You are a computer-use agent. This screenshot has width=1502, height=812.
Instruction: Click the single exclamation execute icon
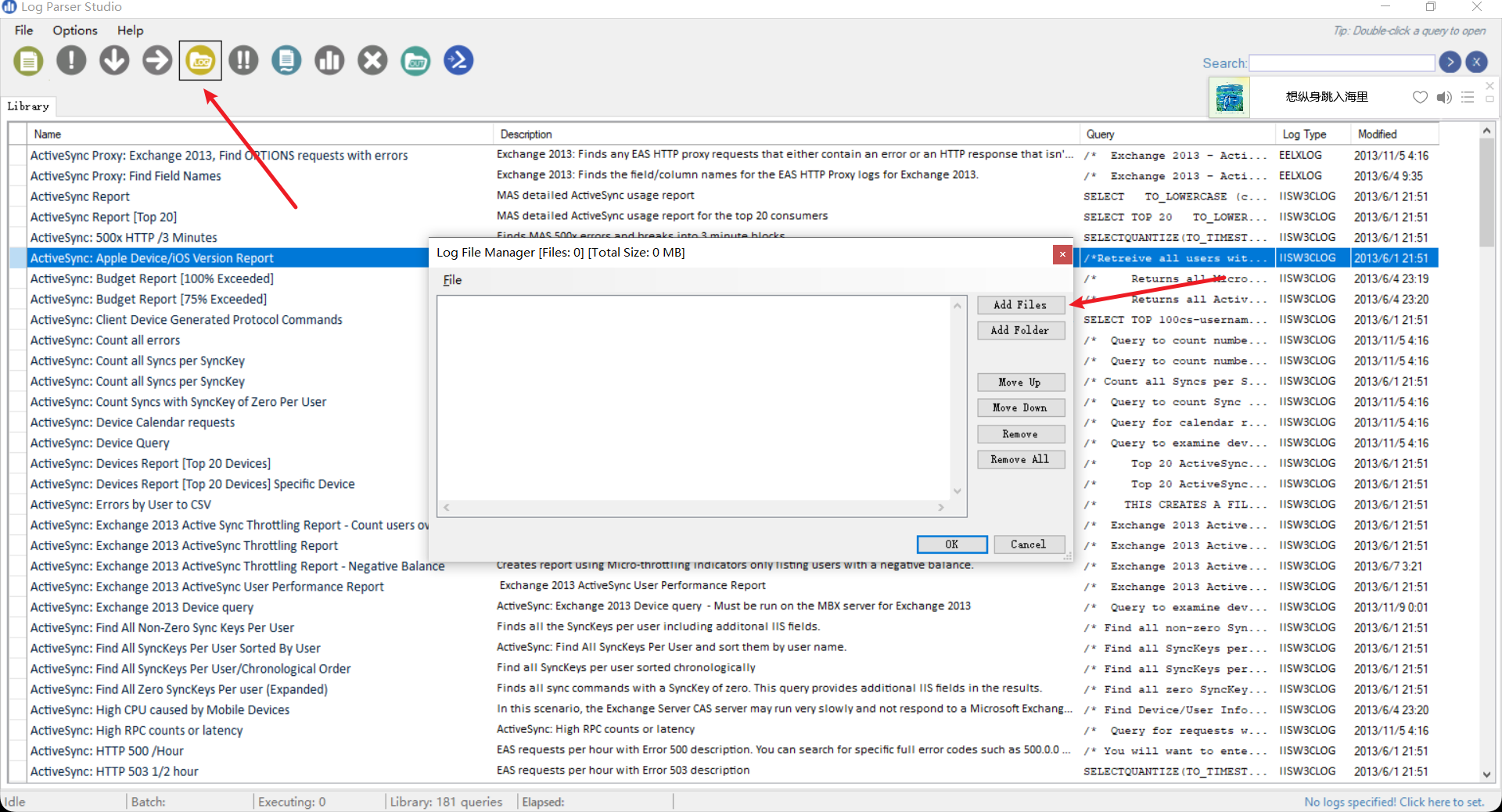pyautogui.click(x=71, y=60)
